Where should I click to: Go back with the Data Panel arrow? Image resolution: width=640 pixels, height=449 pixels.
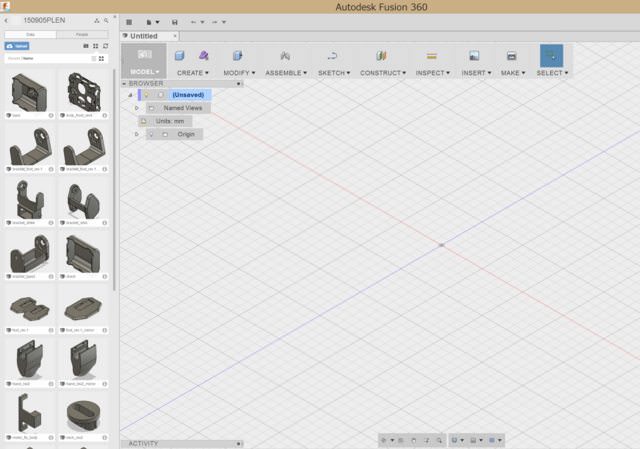(7, 20)
